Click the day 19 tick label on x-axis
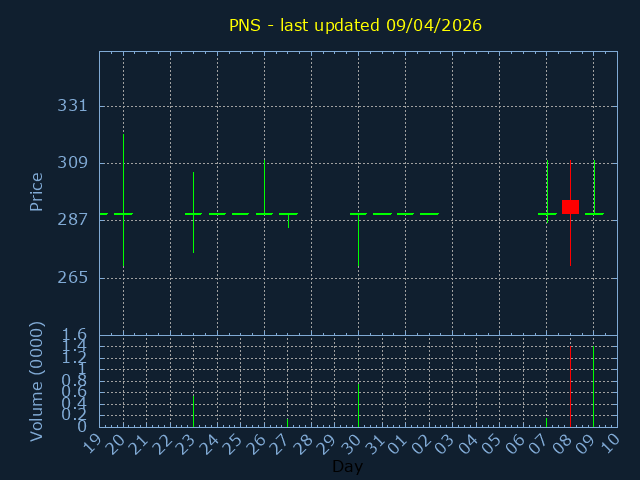This screenshot has width=640, height=480. [x=92, y=442]
